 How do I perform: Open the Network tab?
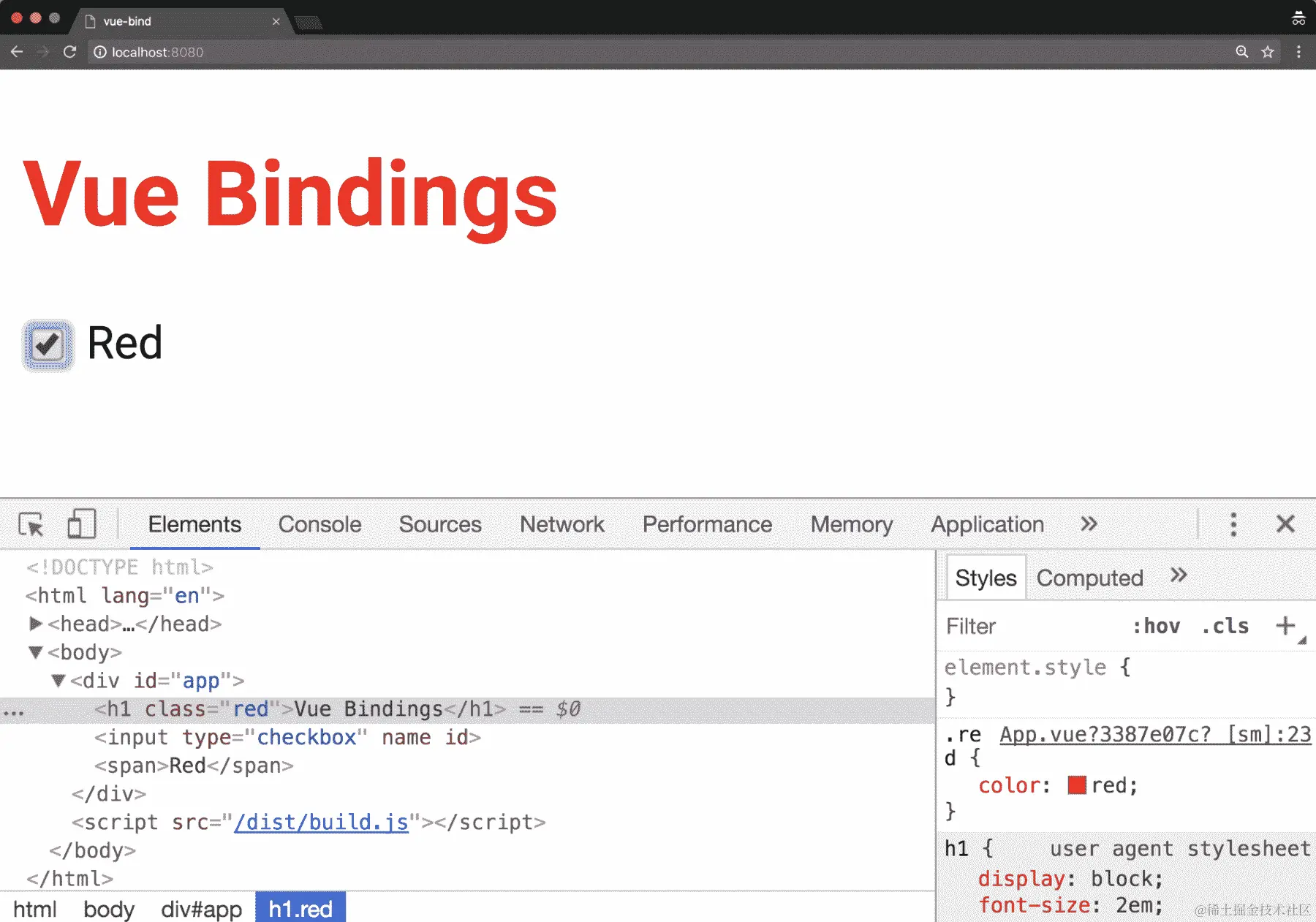pos(562,524)
